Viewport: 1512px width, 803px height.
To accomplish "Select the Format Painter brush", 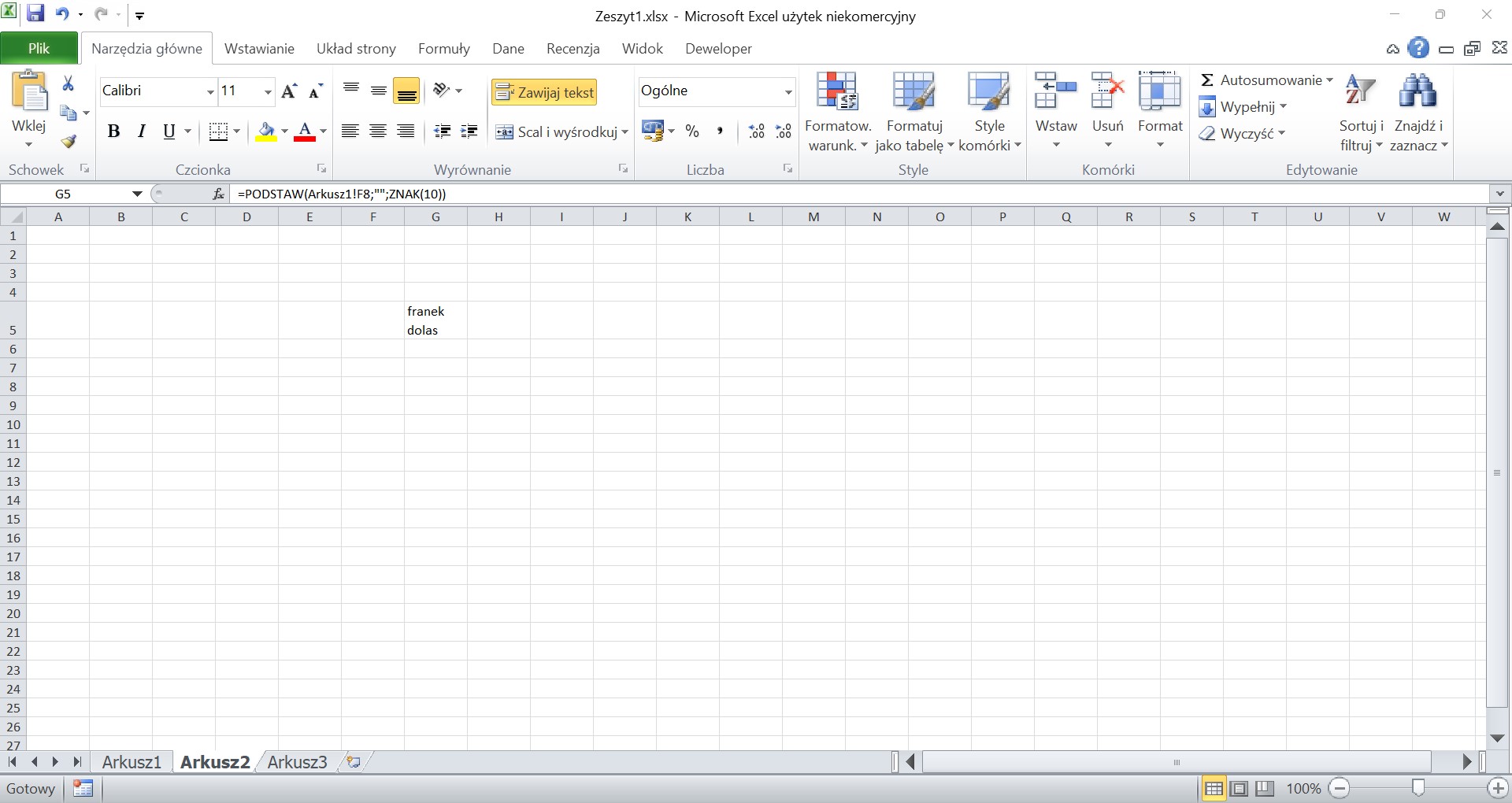I will [69, 142].
